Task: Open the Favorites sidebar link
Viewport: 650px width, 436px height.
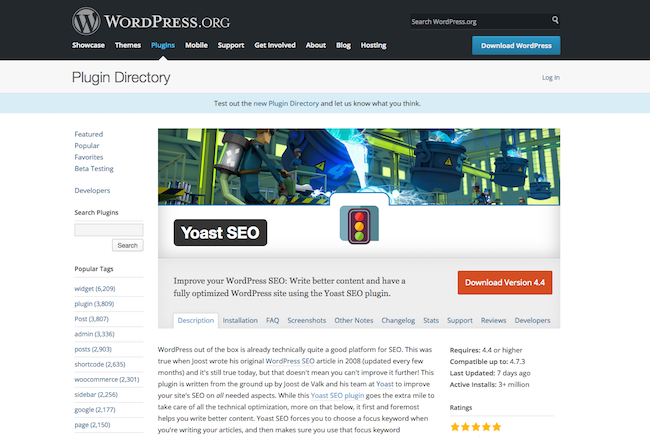Action: click(89, 157)
